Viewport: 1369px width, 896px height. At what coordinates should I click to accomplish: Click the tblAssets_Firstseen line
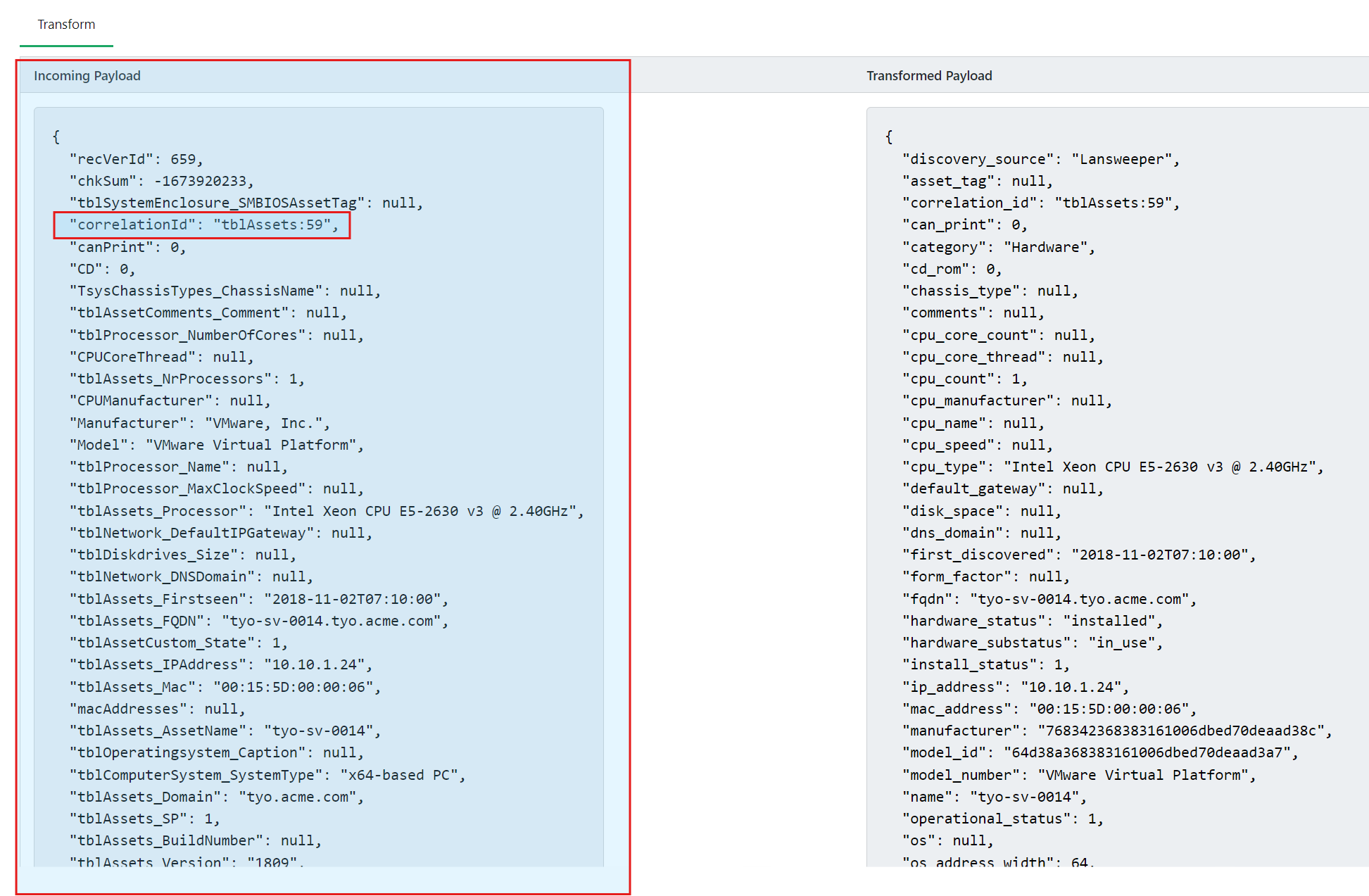pos(259,599)
